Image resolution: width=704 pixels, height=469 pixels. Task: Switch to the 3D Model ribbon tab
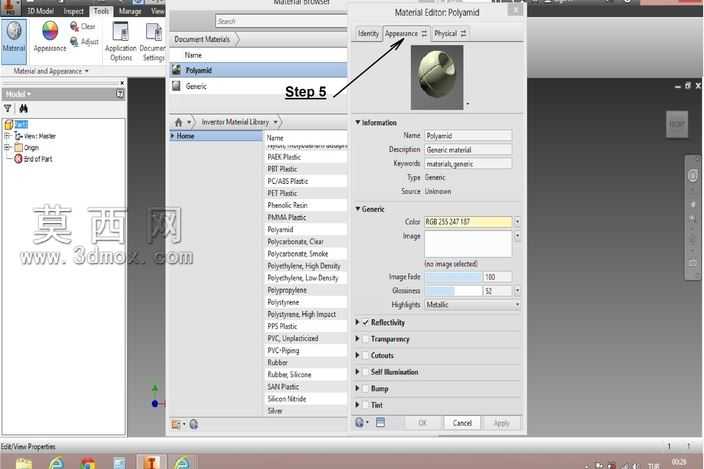click(x=40, y=11)
